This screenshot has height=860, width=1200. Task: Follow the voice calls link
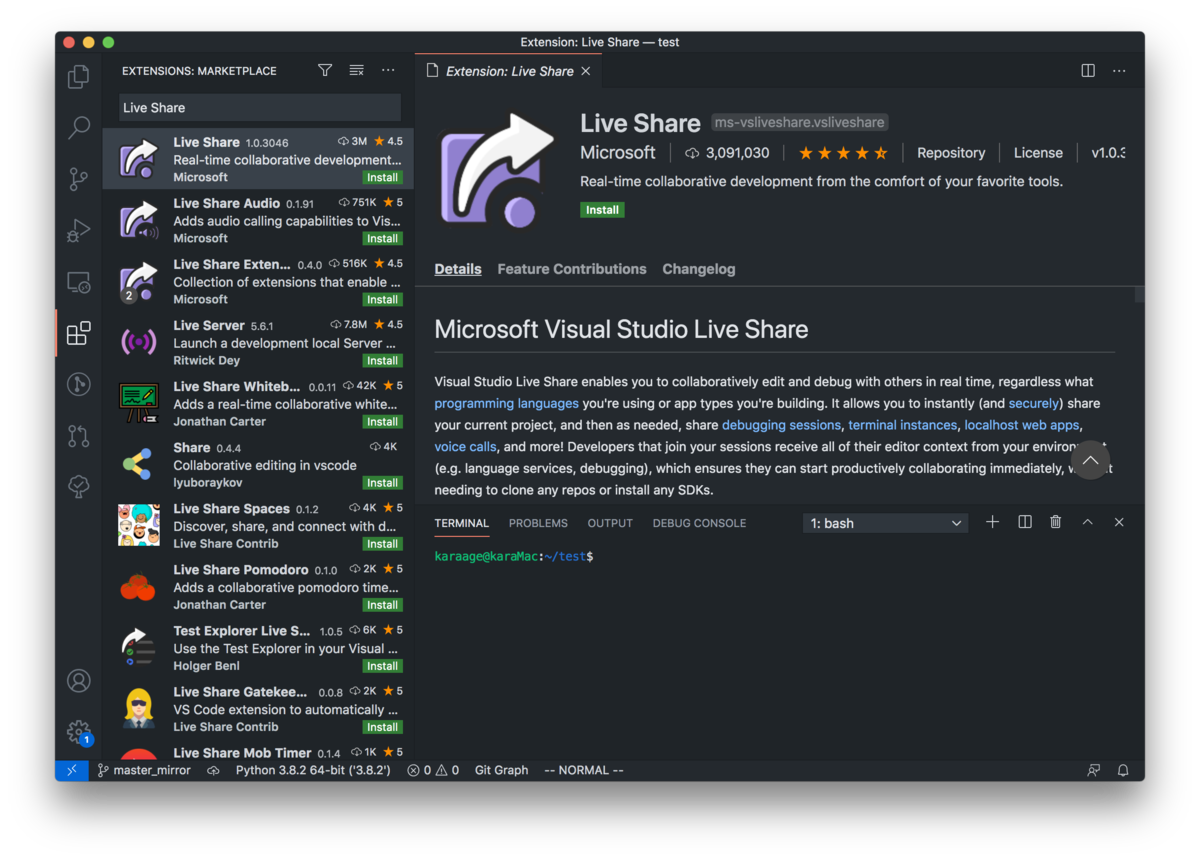click(465, 447)
